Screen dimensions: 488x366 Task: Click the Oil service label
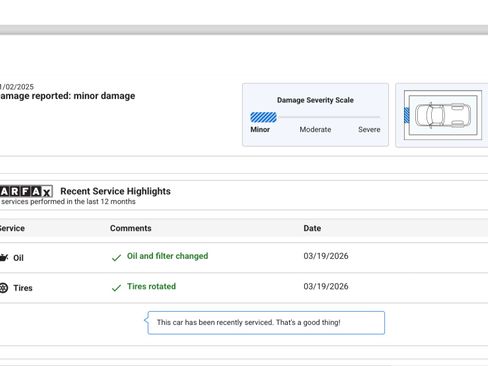coord(18,258)
